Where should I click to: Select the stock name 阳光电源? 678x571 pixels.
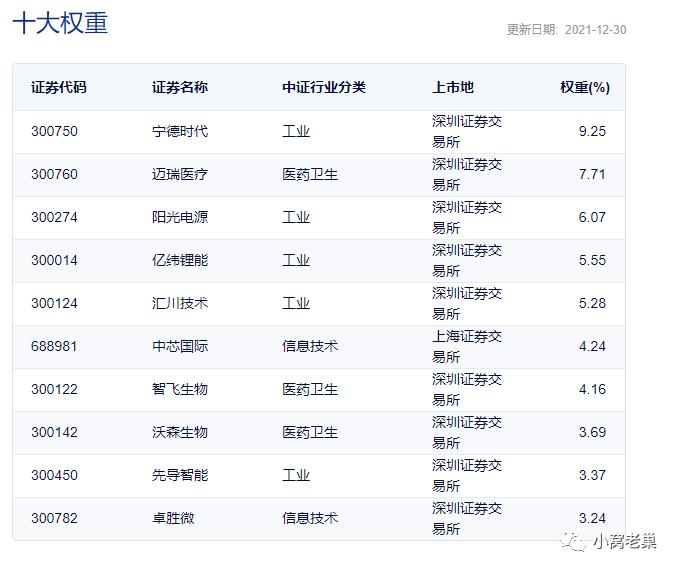tap(180, 217)
